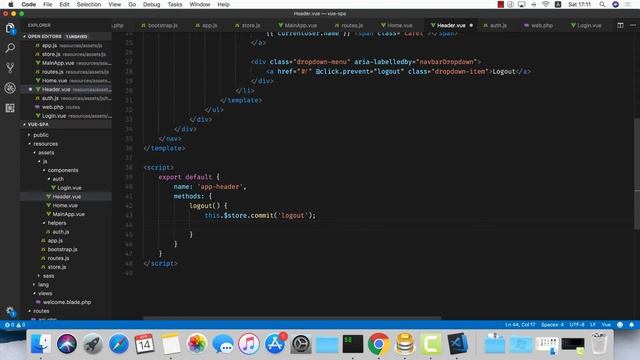This screenshot has height=360, width=640.
Task: Open Launchpad from the Dock
Action: [x=93, y=344]
